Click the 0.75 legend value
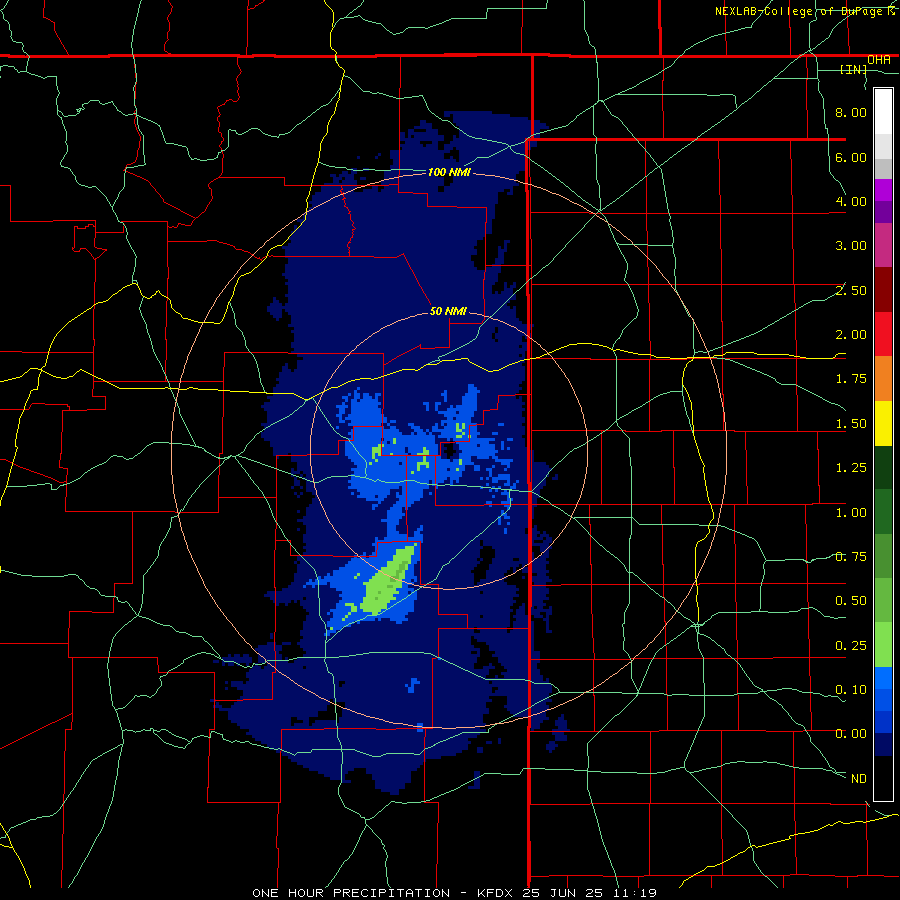 click(851, 557)
